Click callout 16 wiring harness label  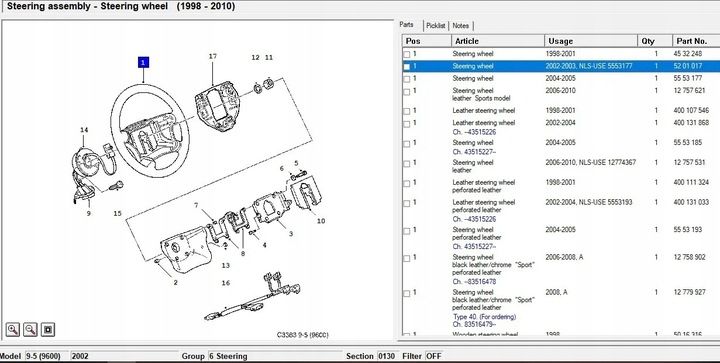pos(225,283)
